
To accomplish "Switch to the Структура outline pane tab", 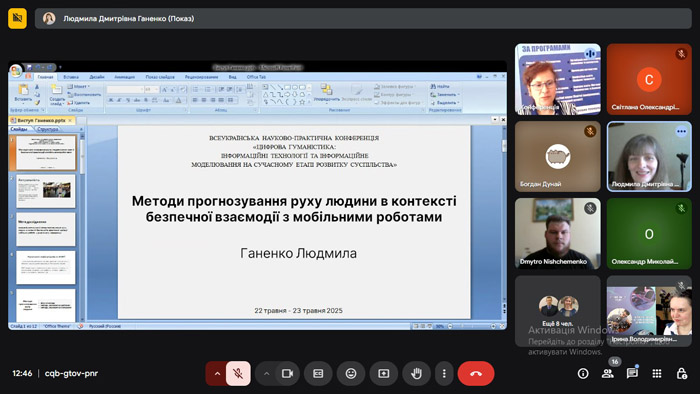I will click(x=48, y=129).
